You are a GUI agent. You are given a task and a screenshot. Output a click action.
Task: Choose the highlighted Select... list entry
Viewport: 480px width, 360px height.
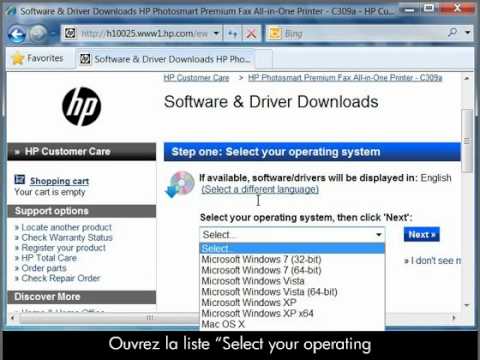292,249
